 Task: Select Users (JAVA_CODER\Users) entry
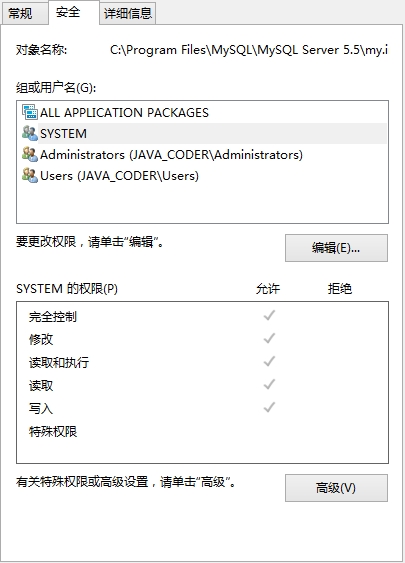pos(119,176)
